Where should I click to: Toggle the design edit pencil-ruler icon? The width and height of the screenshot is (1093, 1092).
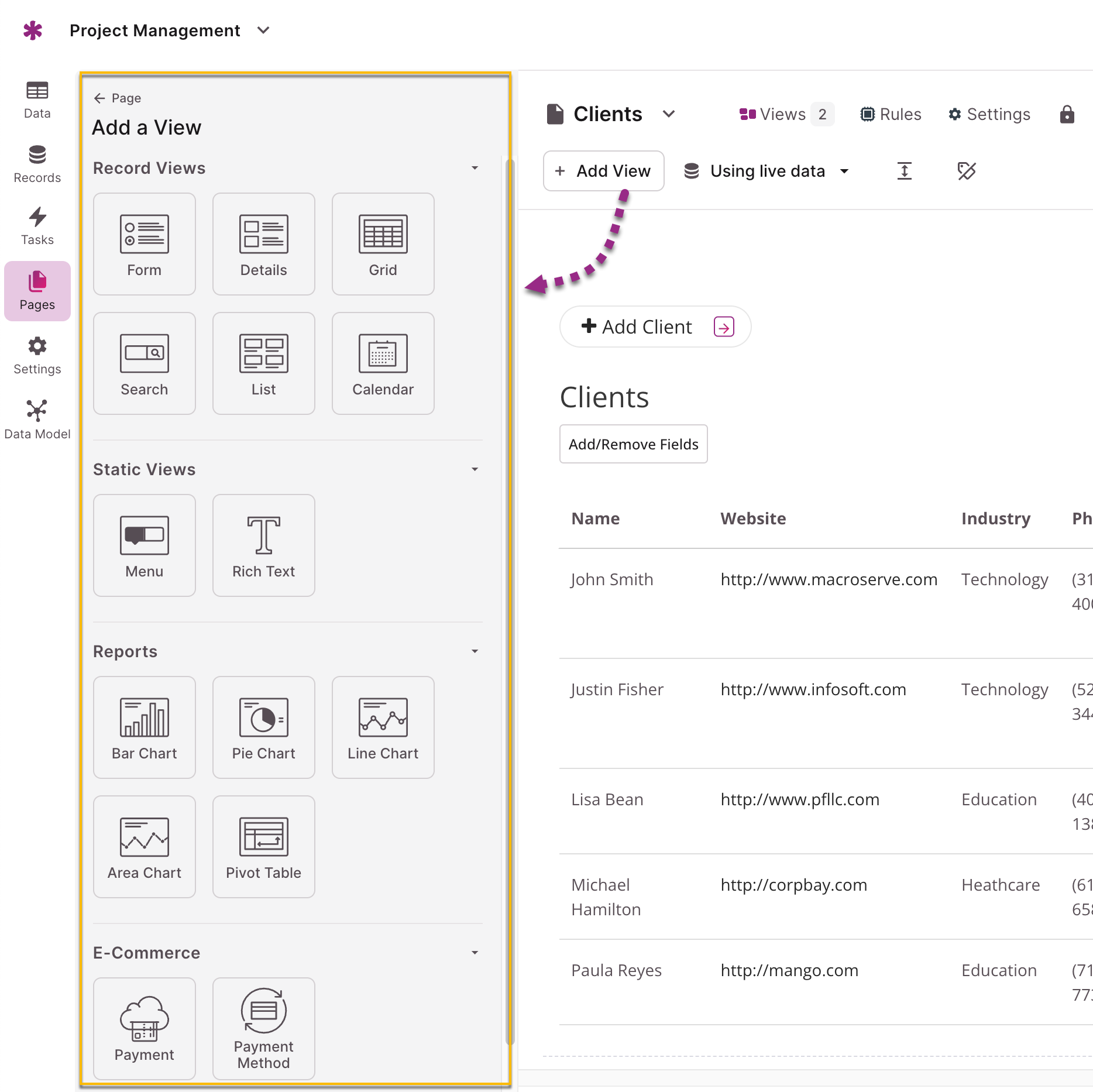point(966,171)
